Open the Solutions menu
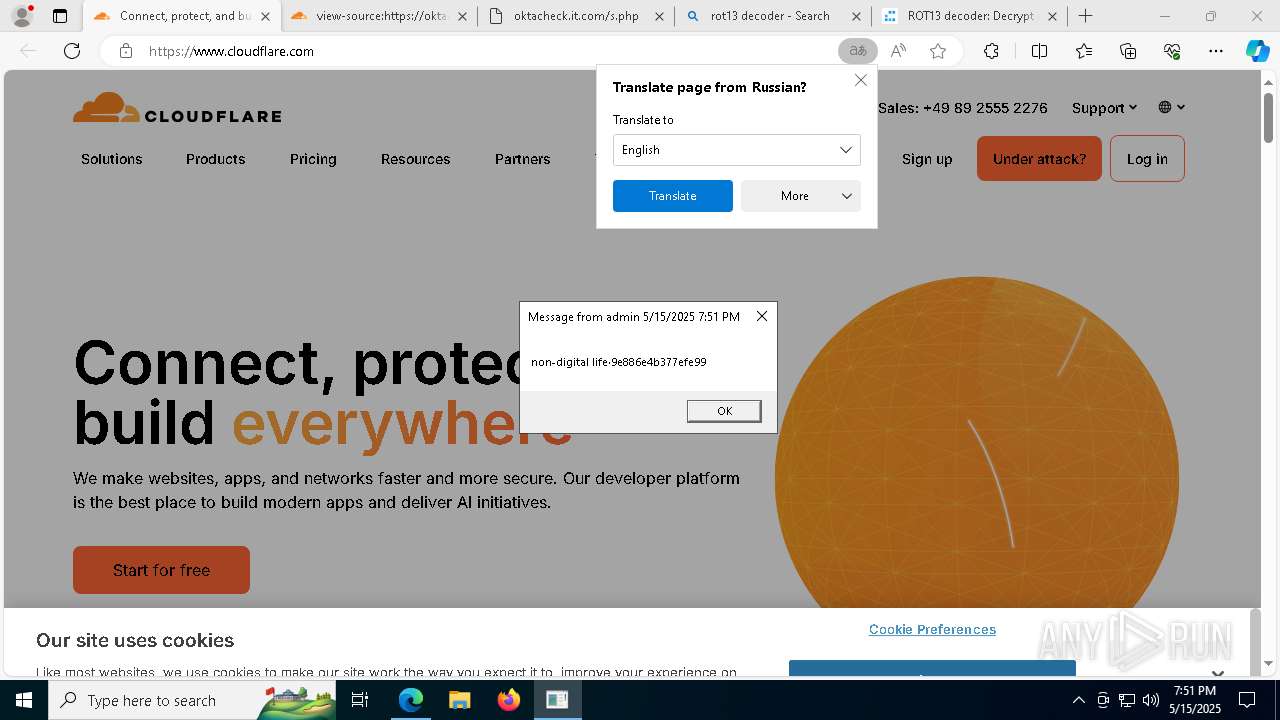Image resolution: width=1280 pixels, height=720 pixels. coord(112,159)
